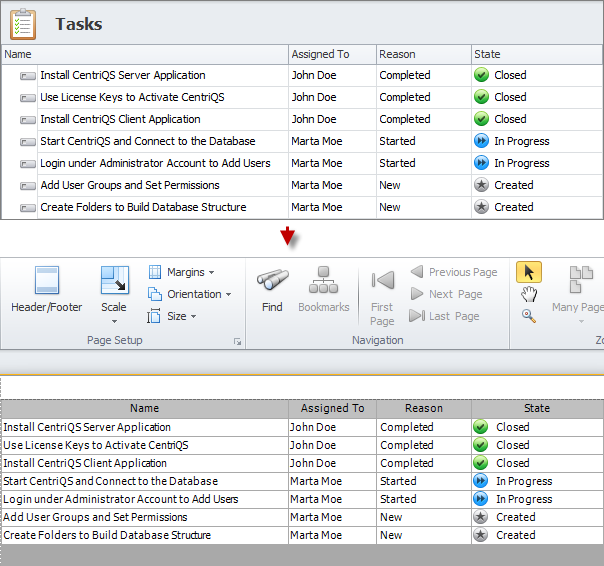Click green Closed icon for Install Client task
The height and width of the screenshot is (566, 604).
tap(481, 119)
